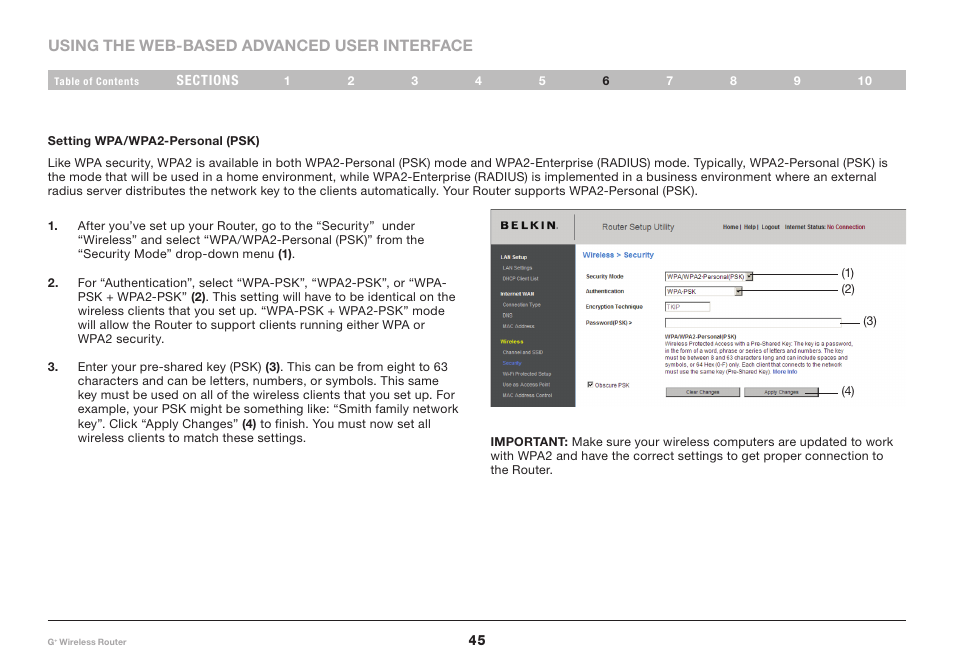Jump to section 8 in section bar
Viewport: 954px width, 668px height.
point(733,81)
